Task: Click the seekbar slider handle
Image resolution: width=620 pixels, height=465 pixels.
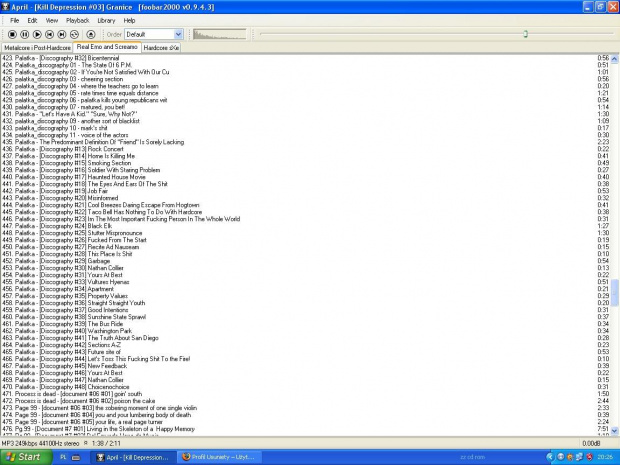Action: [525, 34]
